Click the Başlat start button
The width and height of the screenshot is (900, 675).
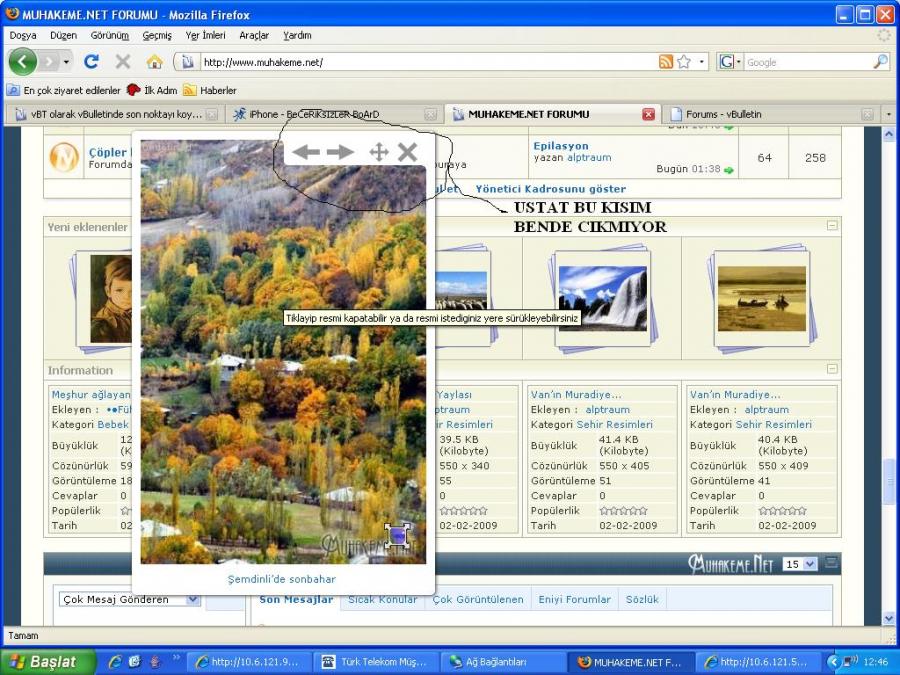47,662
